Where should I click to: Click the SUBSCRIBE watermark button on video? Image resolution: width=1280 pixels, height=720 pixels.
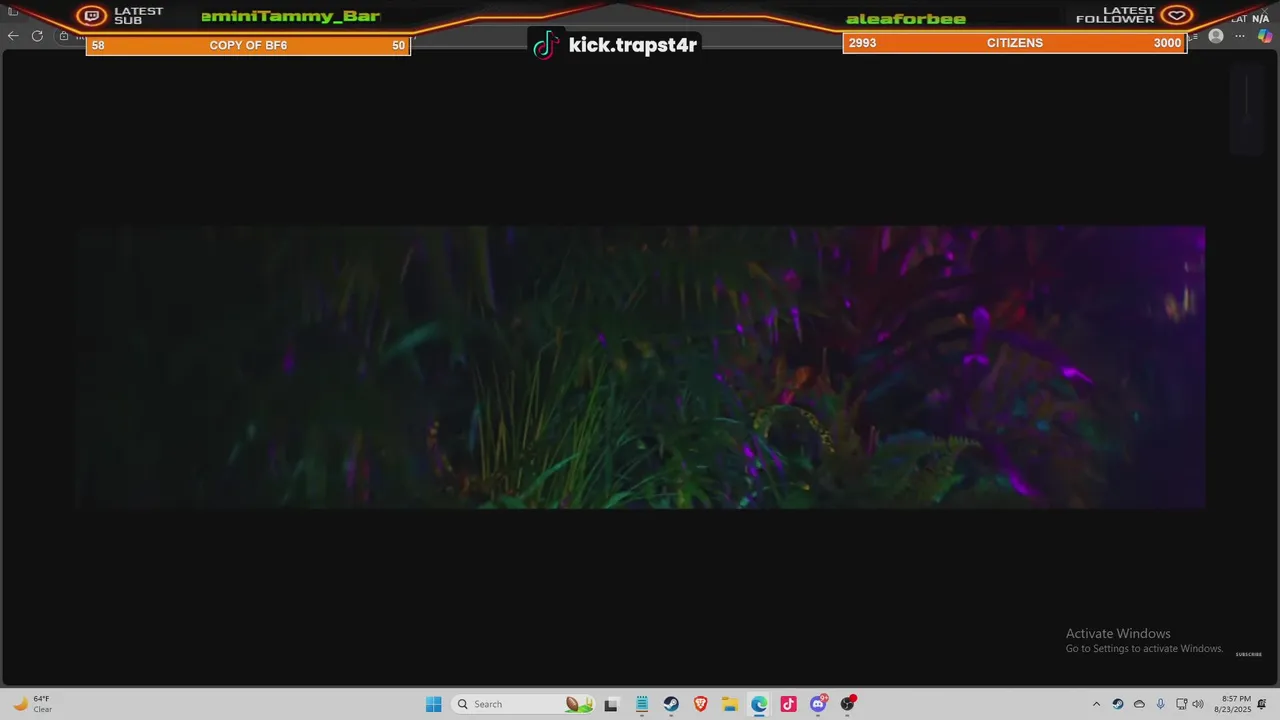(1249, 655)
